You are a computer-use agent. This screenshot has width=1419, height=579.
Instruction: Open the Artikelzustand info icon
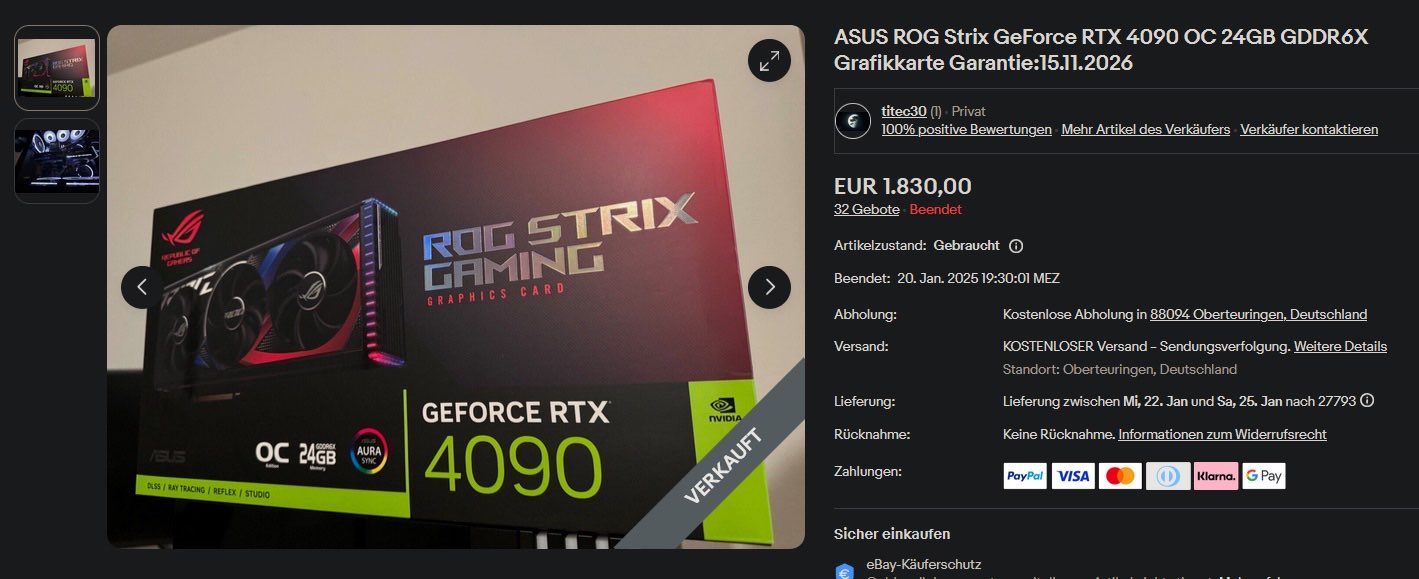tap(1016, 246)
